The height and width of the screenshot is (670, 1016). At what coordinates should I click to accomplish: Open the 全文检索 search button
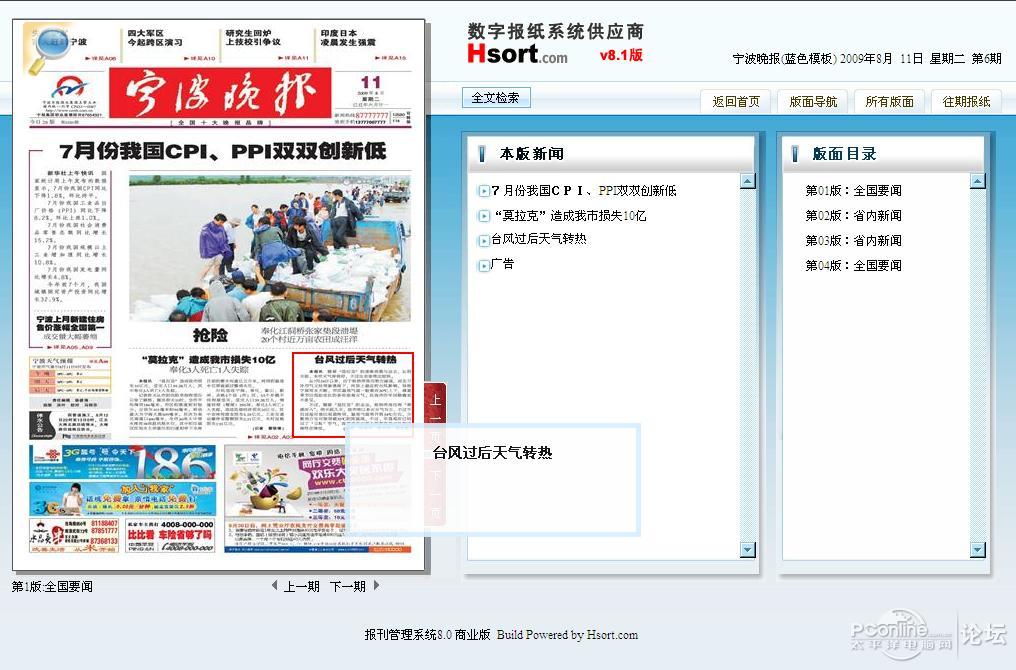[496, 98]
